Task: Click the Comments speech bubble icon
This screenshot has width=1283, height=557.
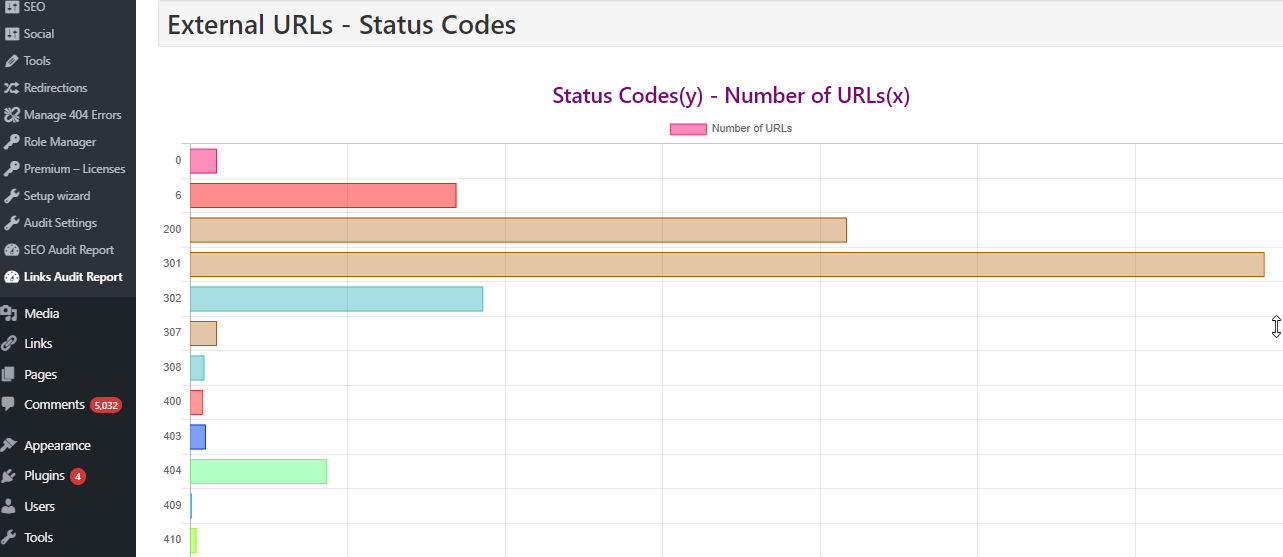Action: 9,405
